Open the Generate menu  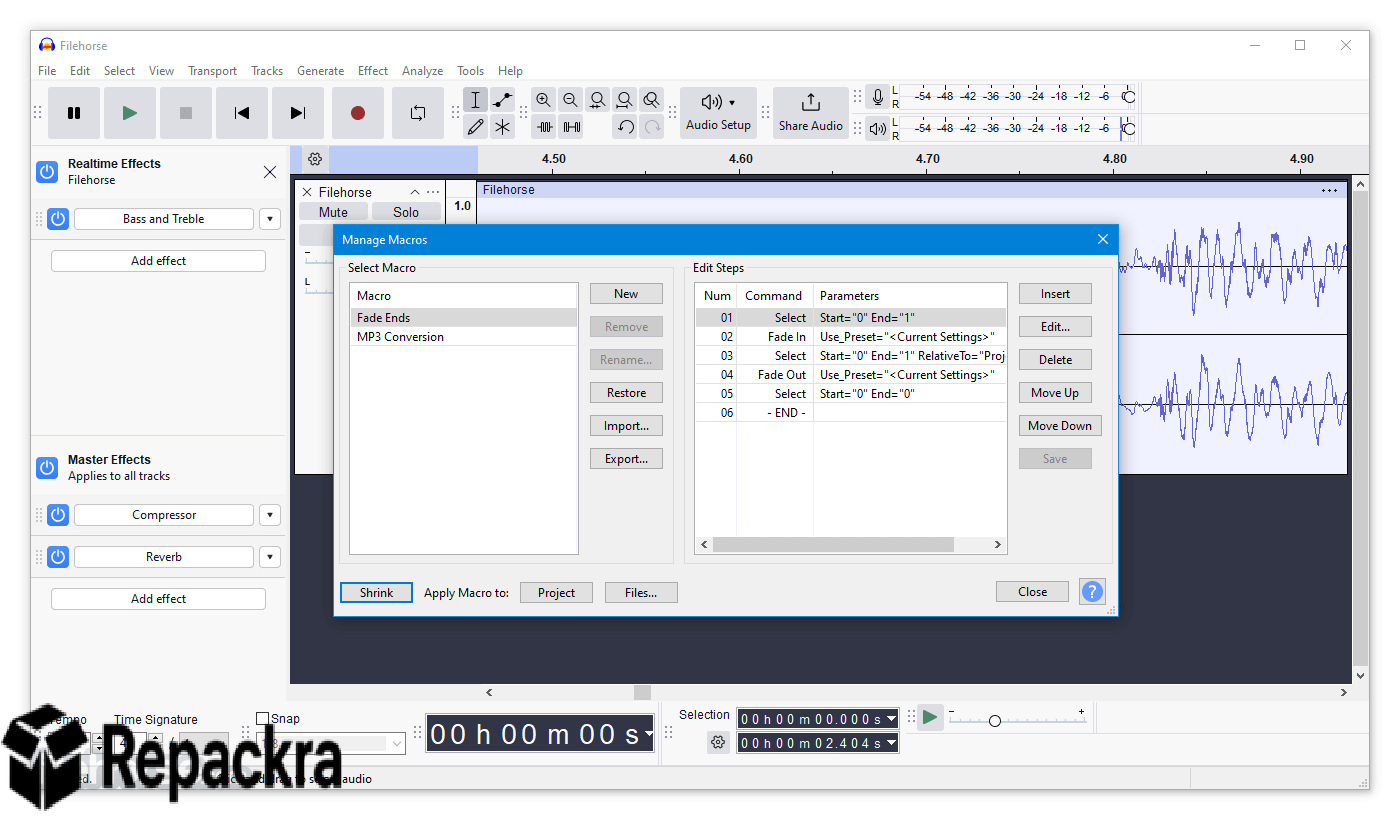pyautogui.click(x=320, y=71)
